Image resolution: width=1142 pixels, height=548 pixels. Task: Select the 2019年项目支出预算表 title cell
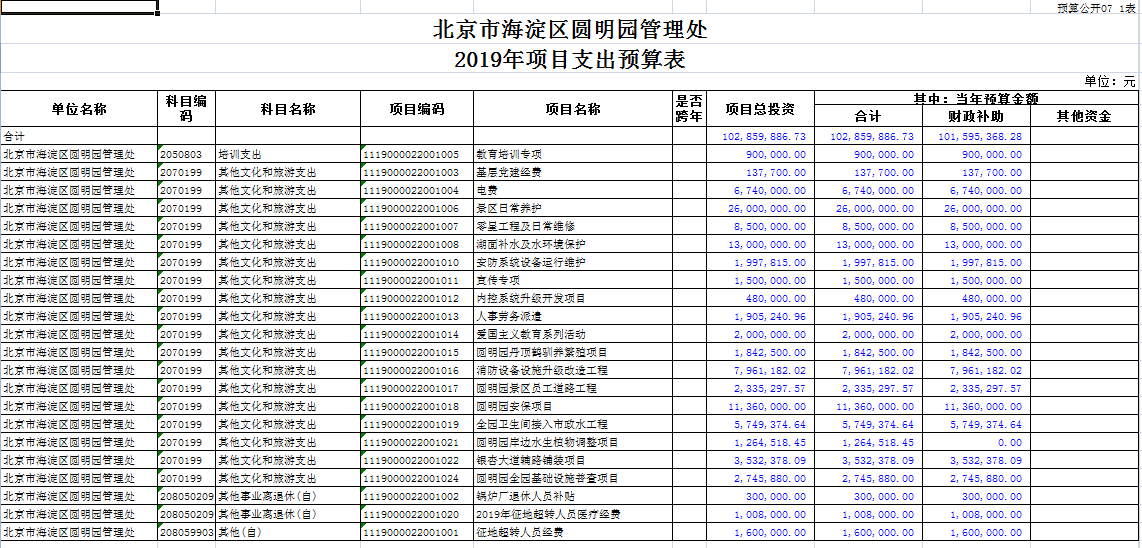(x=569, y=59)
